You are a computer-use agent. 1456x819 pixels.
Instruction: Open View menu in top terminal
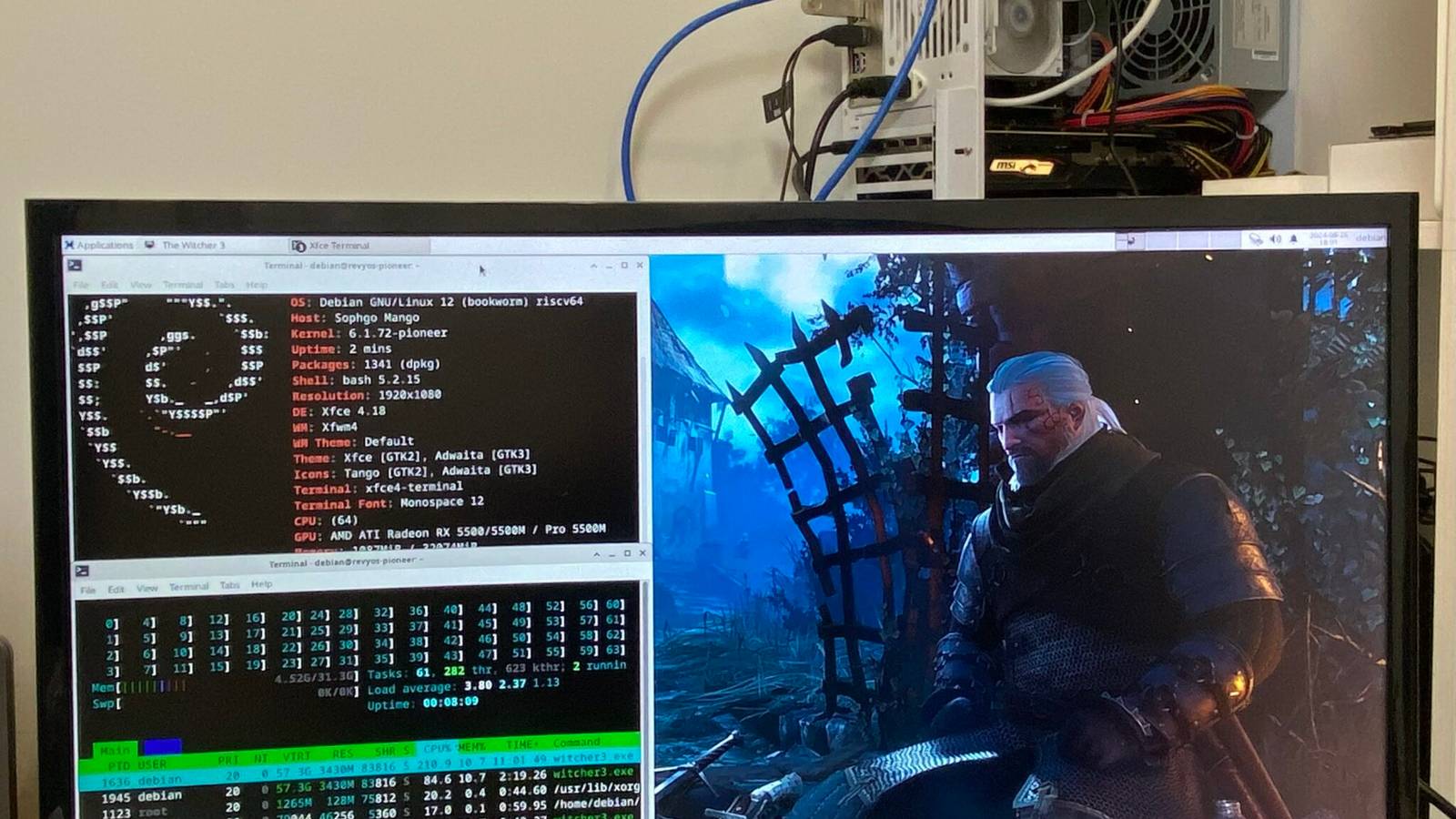point(140,285)
